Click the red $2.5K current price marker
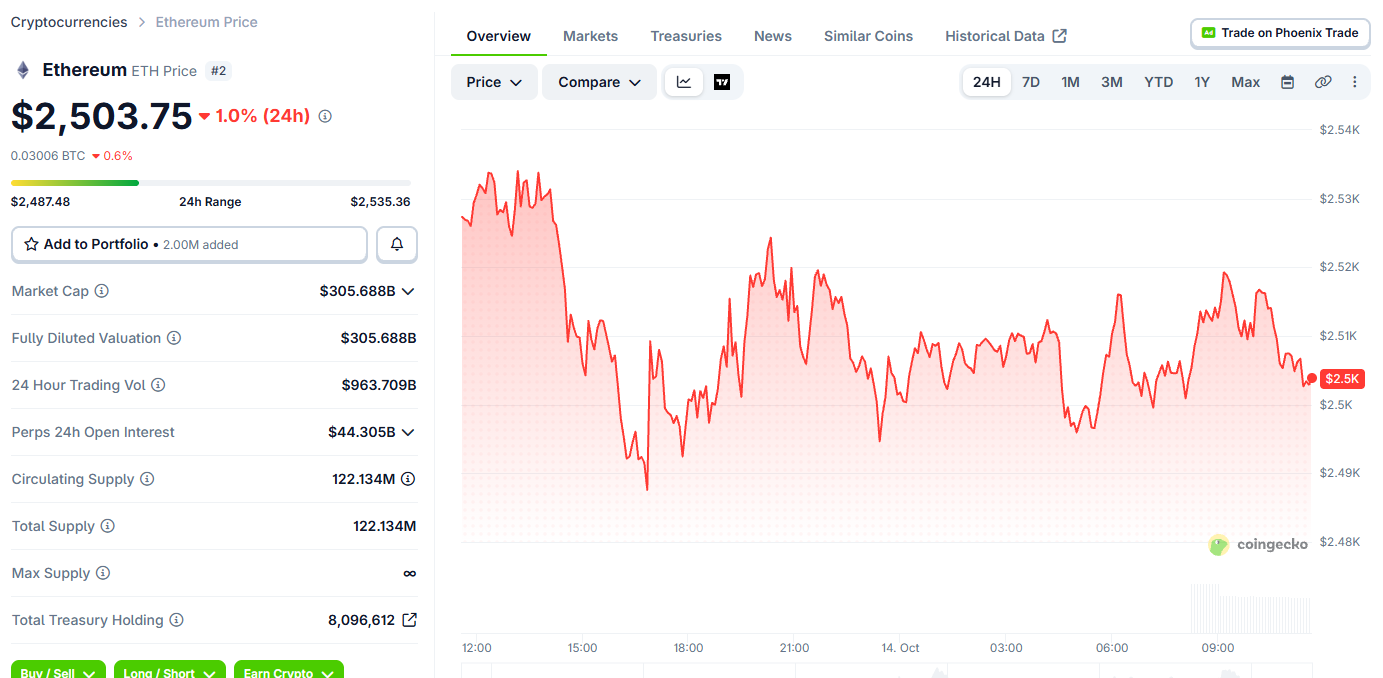The width and height of the screenshot is (1383, 678). click(x=1341, y=379)
